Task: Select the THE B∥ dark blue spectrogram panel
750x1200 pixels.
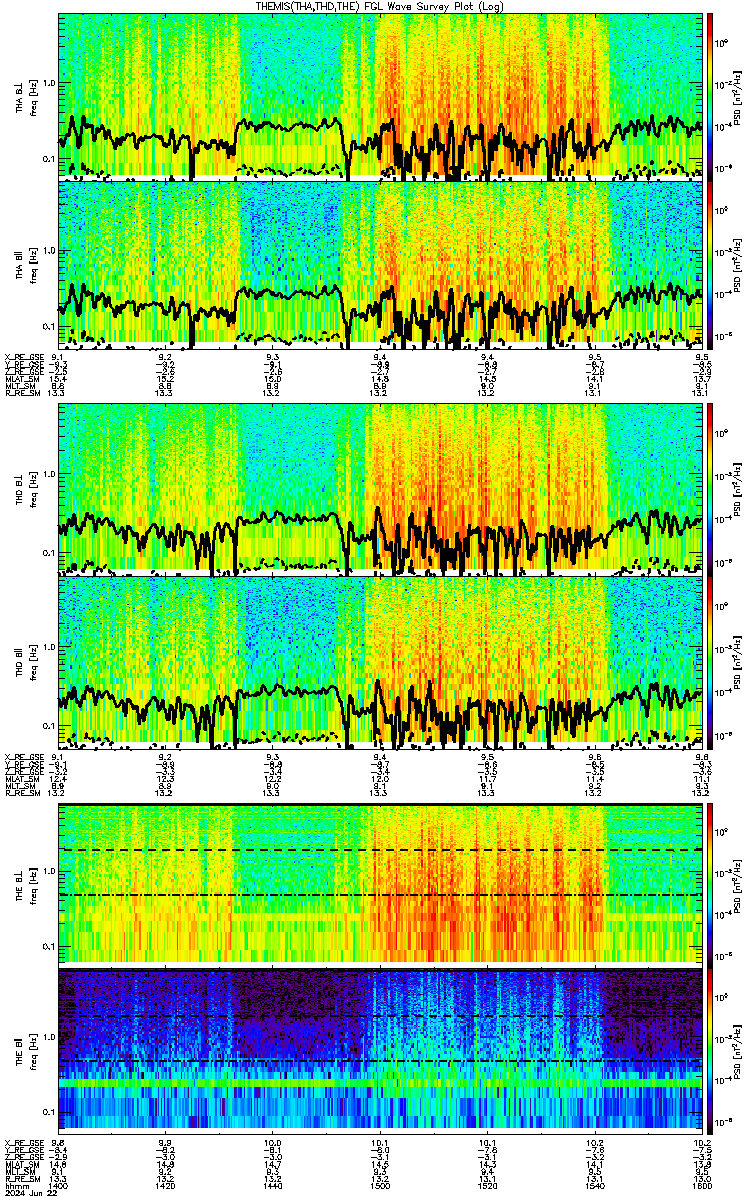Action: point(380,1050)
